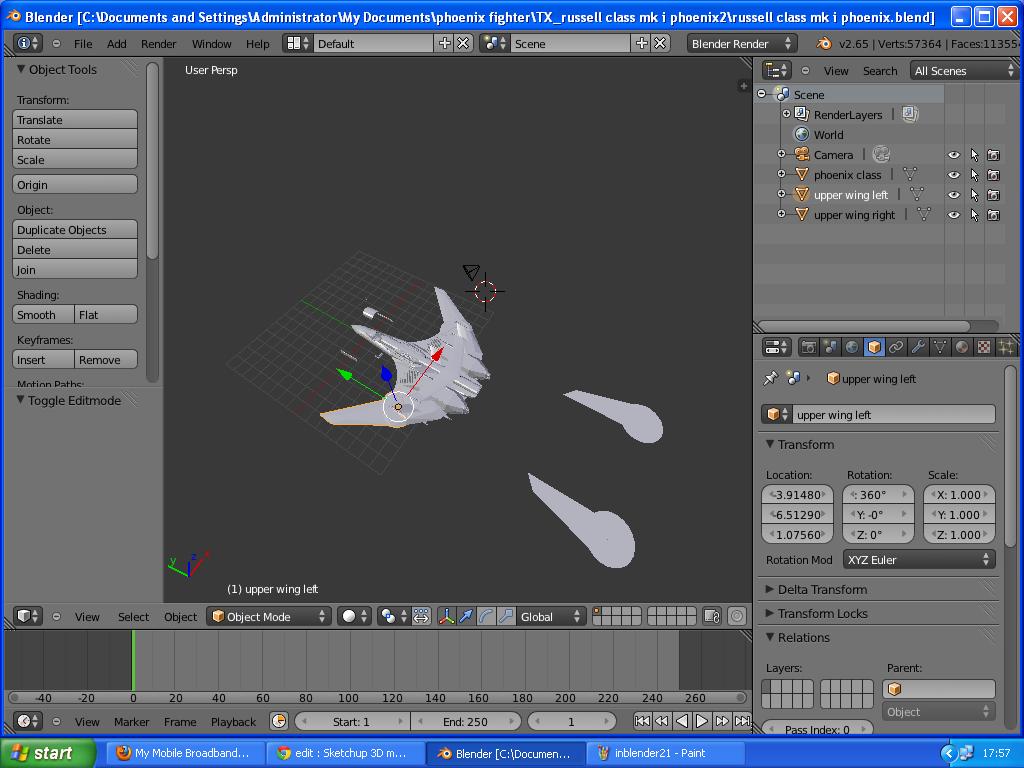Open the Modifiers tab (wrench icon)
The height and width of the screenshot is (768, 1024).
[x=918, y=347]
